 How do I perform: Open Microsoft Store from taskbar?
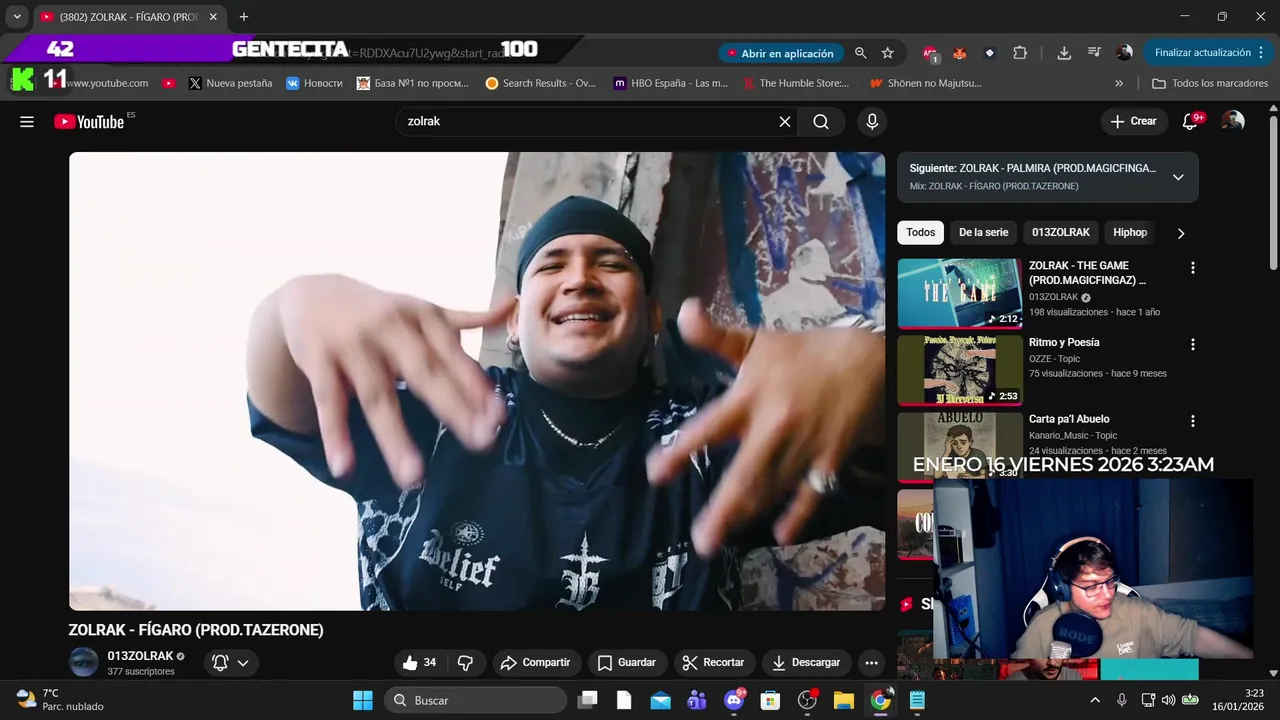[x=770, y=700]
